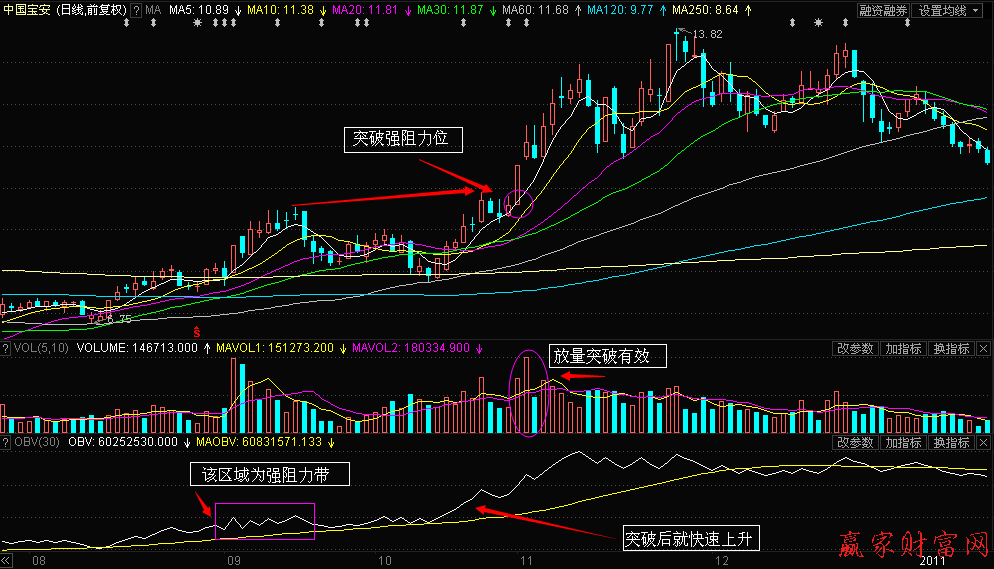Click 改参数 in the OBV panel
The height and width of the screenshot is (569, 994).
pyautogui.click(x=856, y=442)
